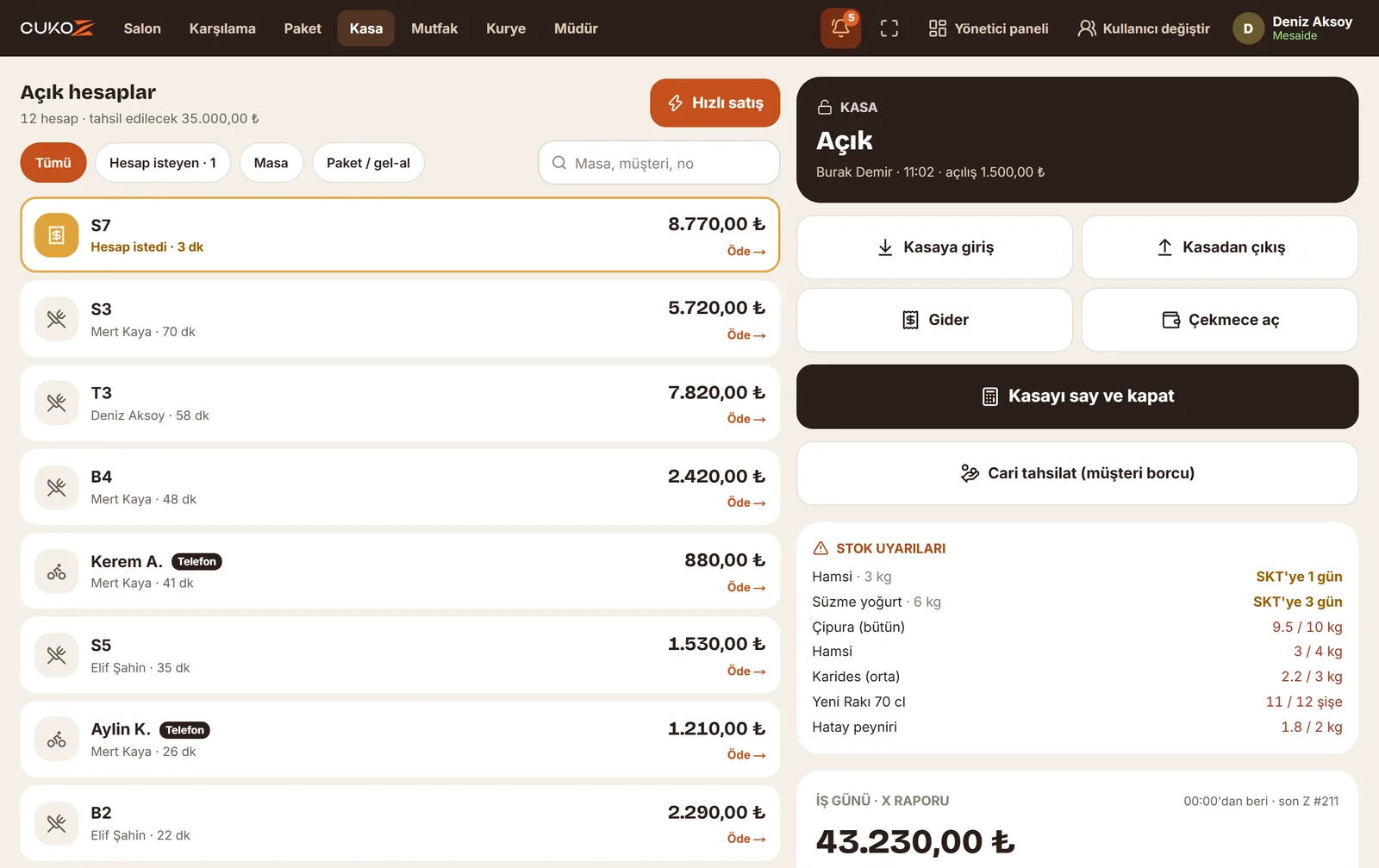Click Öde link for table S7

click(746, 251)
